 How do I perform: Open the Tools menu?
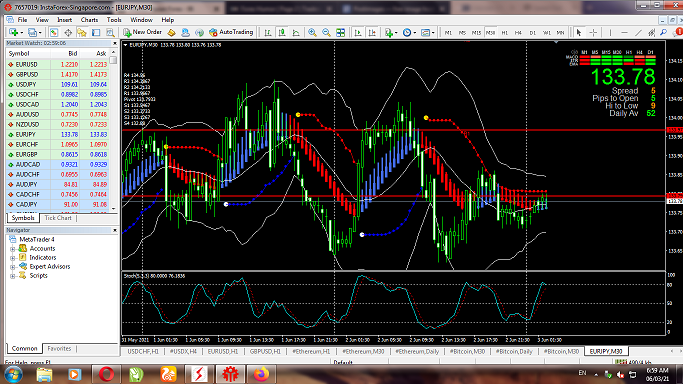click(114, 20)
